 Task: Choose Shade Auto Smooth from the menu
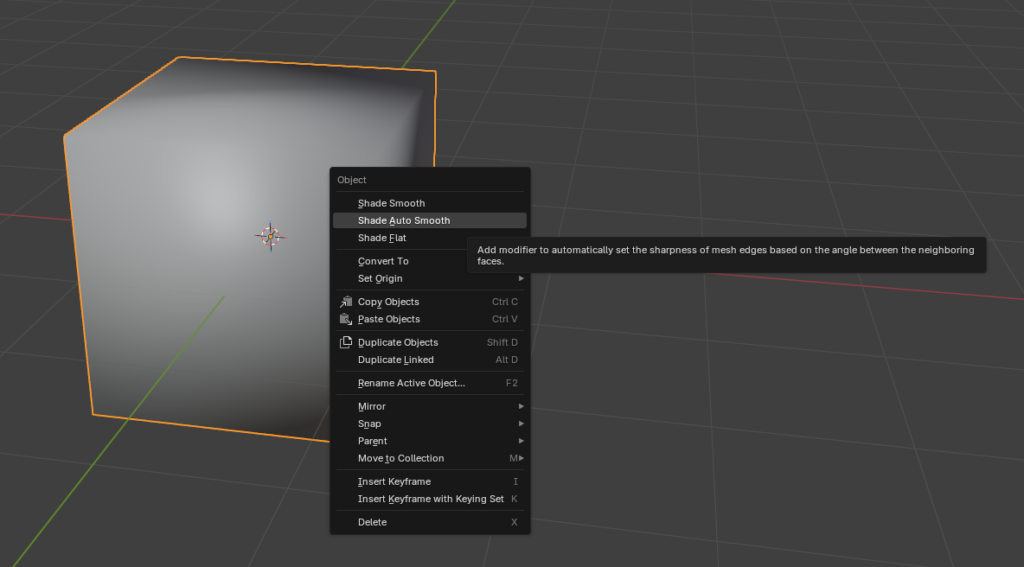coord(404,220)
